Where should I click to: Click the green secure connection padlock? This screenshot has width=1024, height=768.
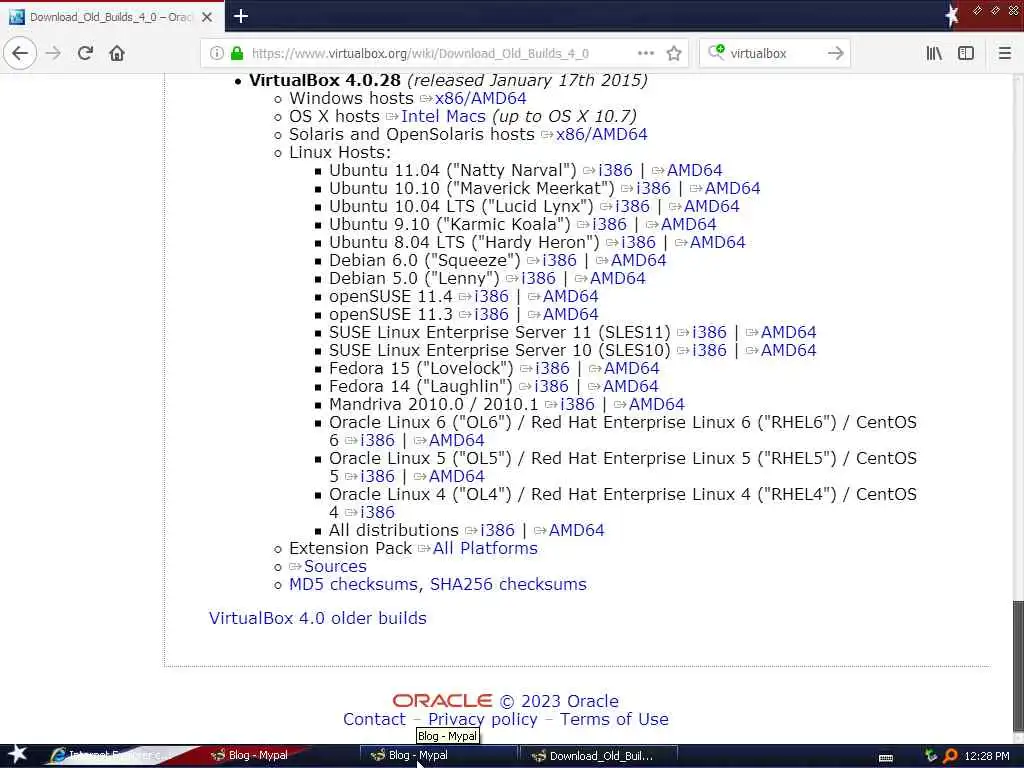point(237,53)
